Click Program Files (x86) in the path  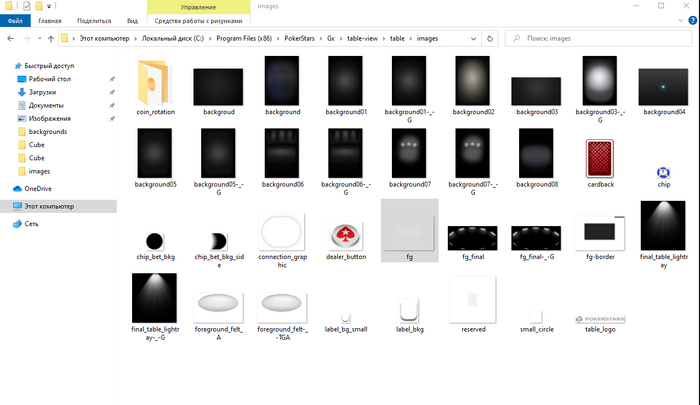point(244,39)
